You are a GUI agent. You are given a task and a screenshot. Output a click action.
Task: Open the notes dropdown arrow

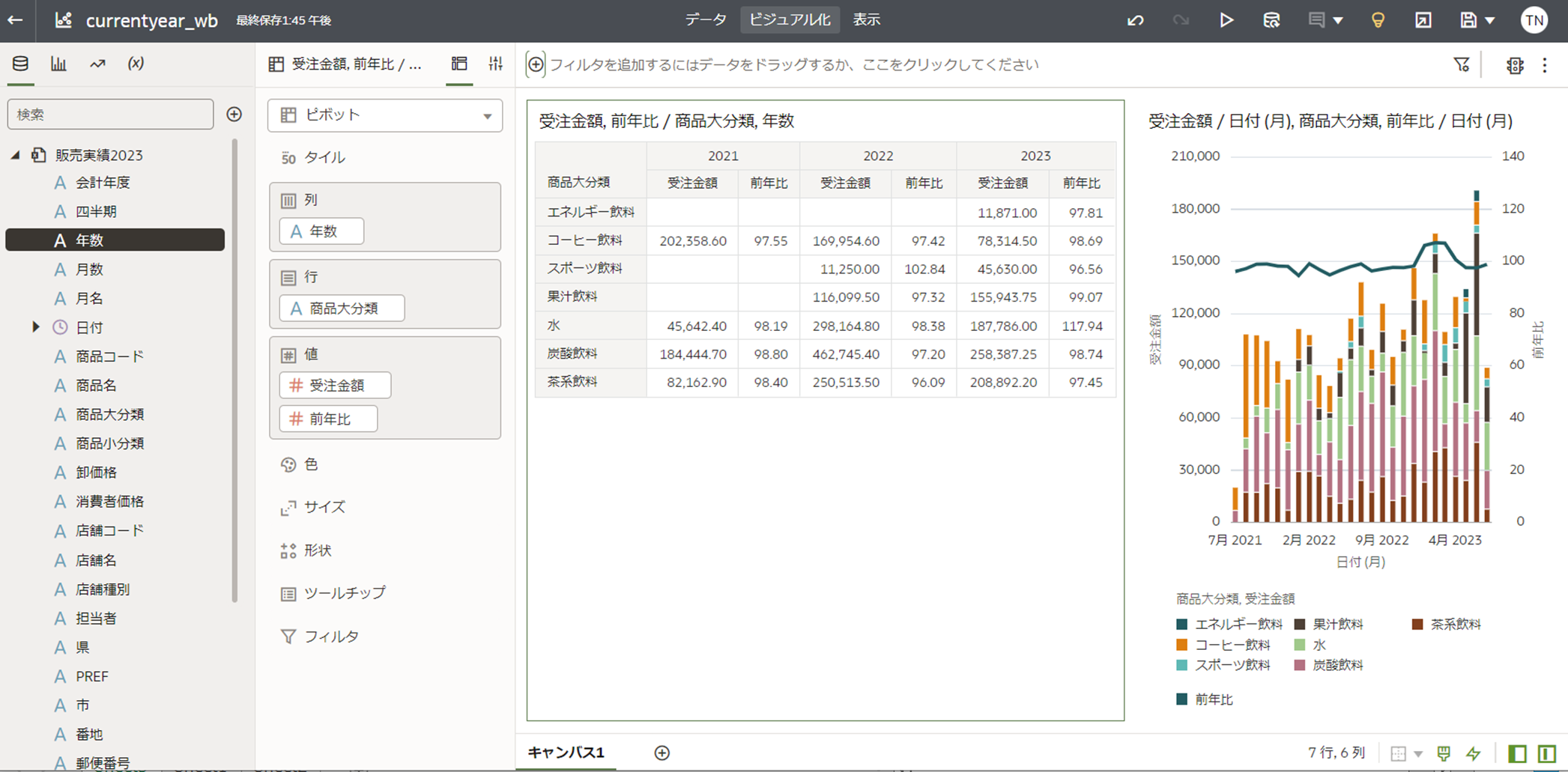coord(1338,21)
